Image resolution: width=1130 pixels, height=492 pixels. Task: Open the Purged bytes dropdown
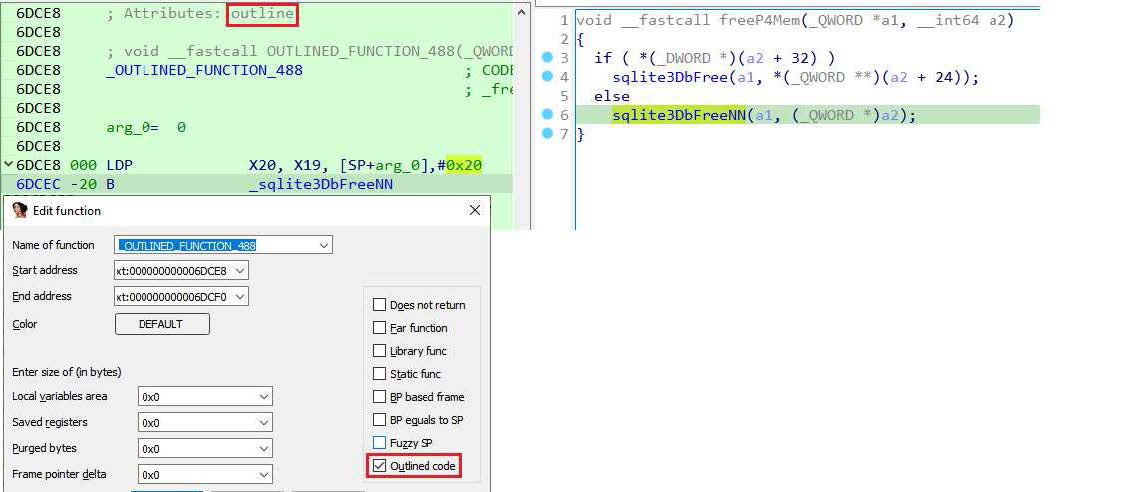pyautogui.click(x=264, y=448)
